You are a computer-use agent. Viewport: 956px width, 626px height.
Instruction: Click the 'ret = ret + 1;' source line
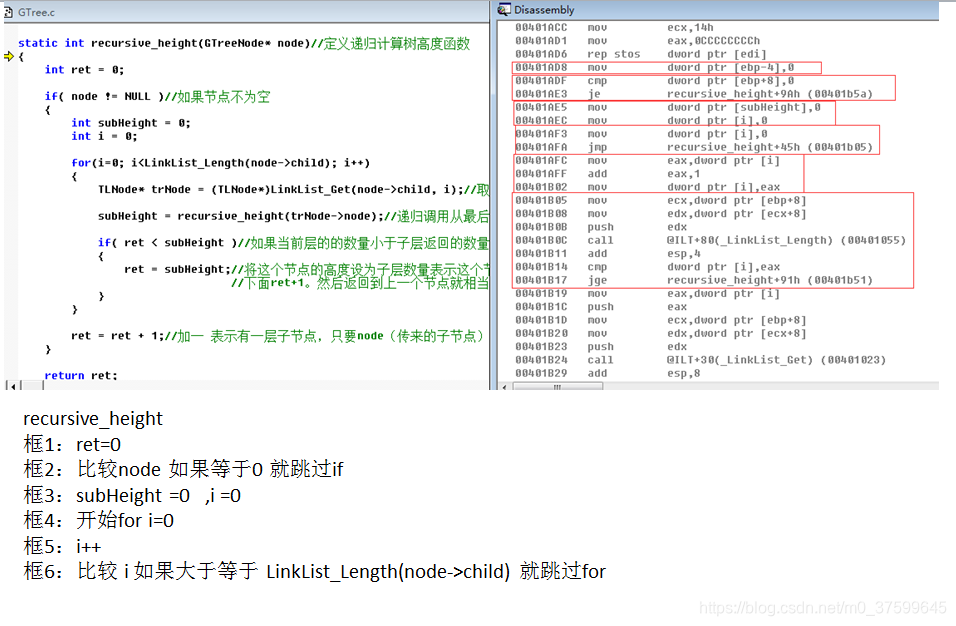click(x=277, y=336)
